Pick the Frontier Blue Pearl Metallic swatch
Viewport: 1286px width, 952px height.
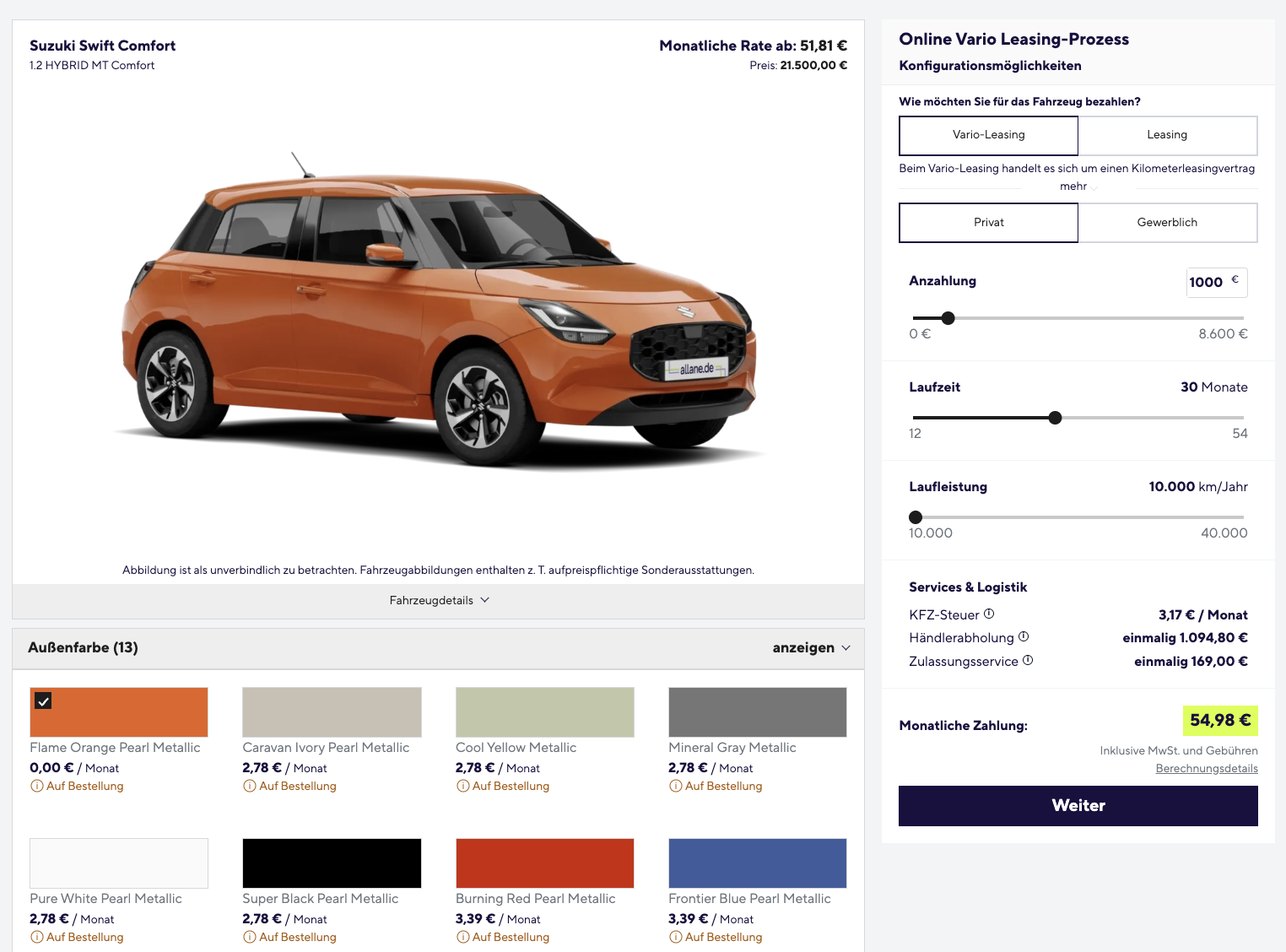coord(757,863)
